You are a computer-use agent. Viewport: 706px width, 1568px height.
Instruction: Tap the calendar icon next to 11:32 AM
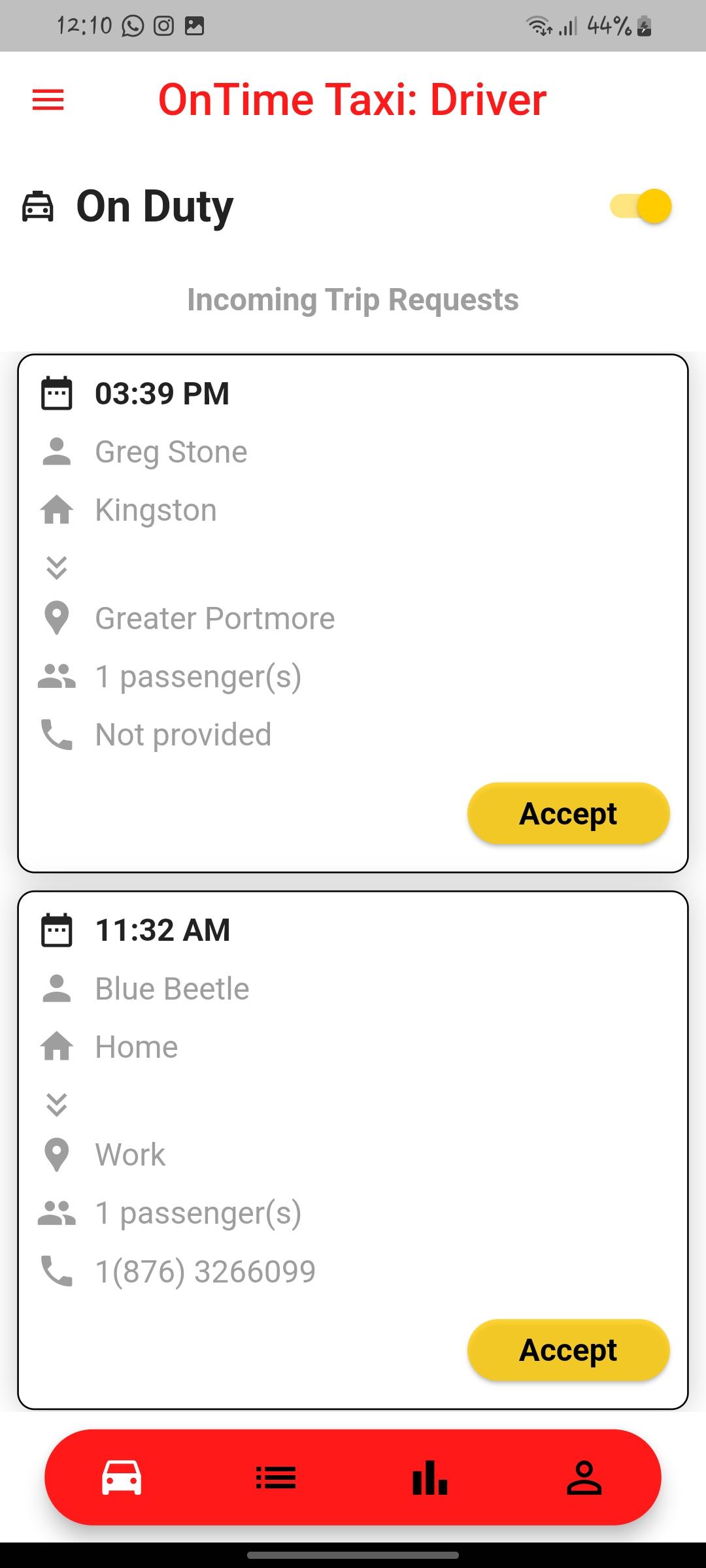(57, 930)
